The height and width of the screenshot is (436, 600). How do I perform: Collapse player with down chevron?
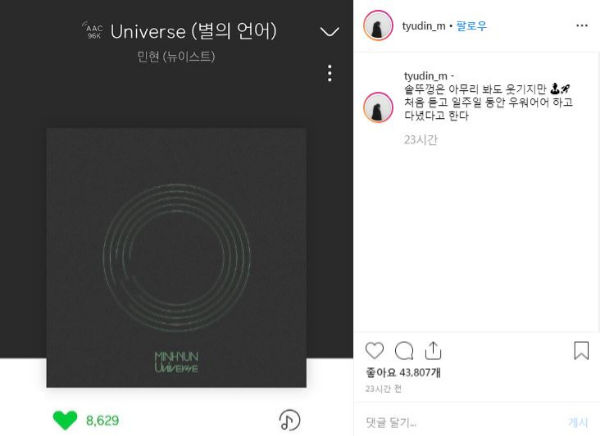tap(329, 31)
